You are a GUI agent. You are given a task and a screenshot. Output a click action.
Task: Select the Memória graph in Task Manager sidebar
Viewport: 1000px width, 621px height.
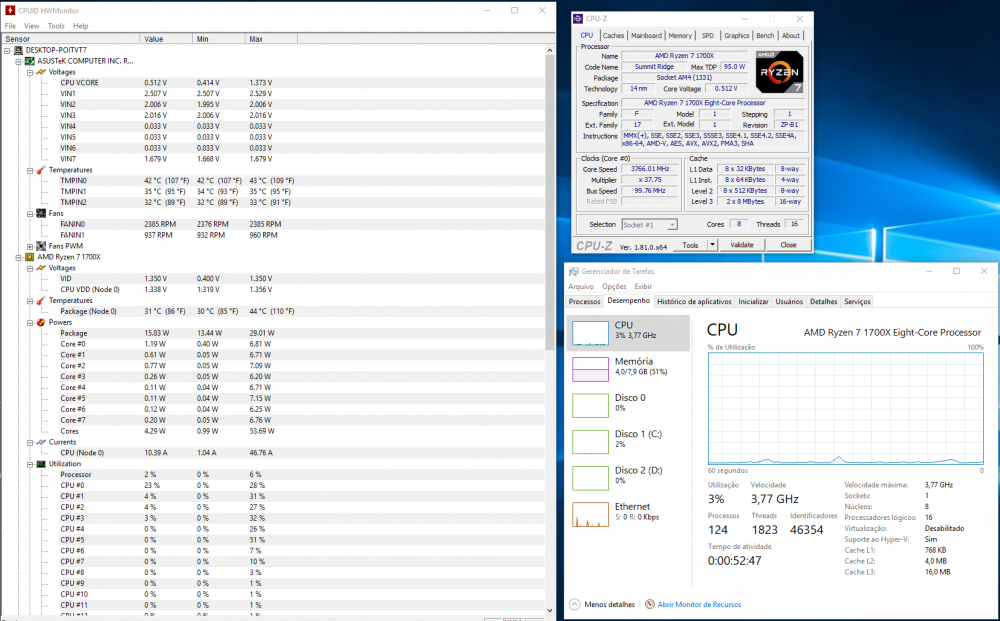coord(590,368)
